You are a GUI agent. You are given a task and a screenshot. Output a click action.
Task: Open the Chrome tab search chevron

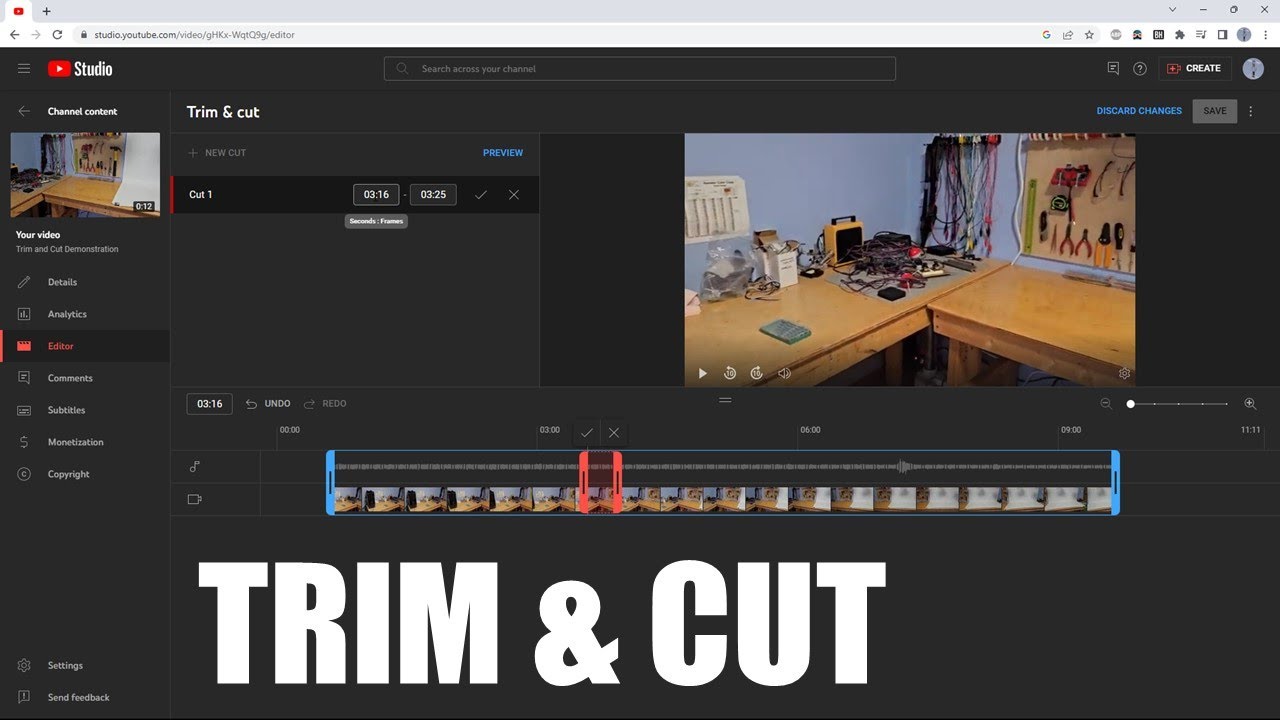point(1172,10)
